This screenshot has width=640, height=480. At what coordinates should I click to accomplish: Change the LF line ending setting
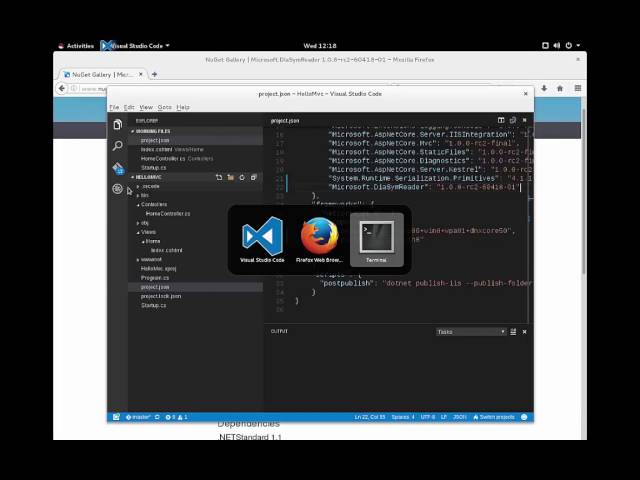(x=444, y=417)
